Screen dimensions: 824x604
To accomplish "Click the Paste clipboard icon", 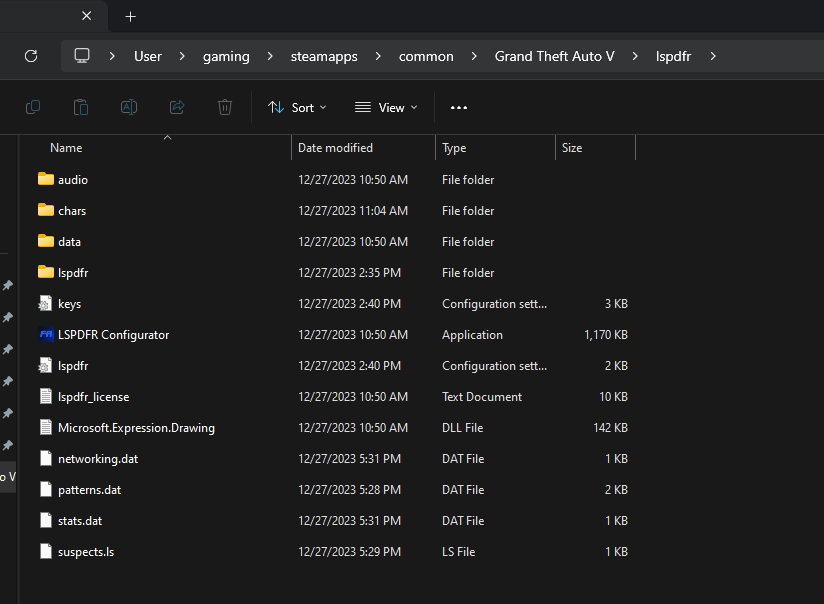I will (81, 107).
